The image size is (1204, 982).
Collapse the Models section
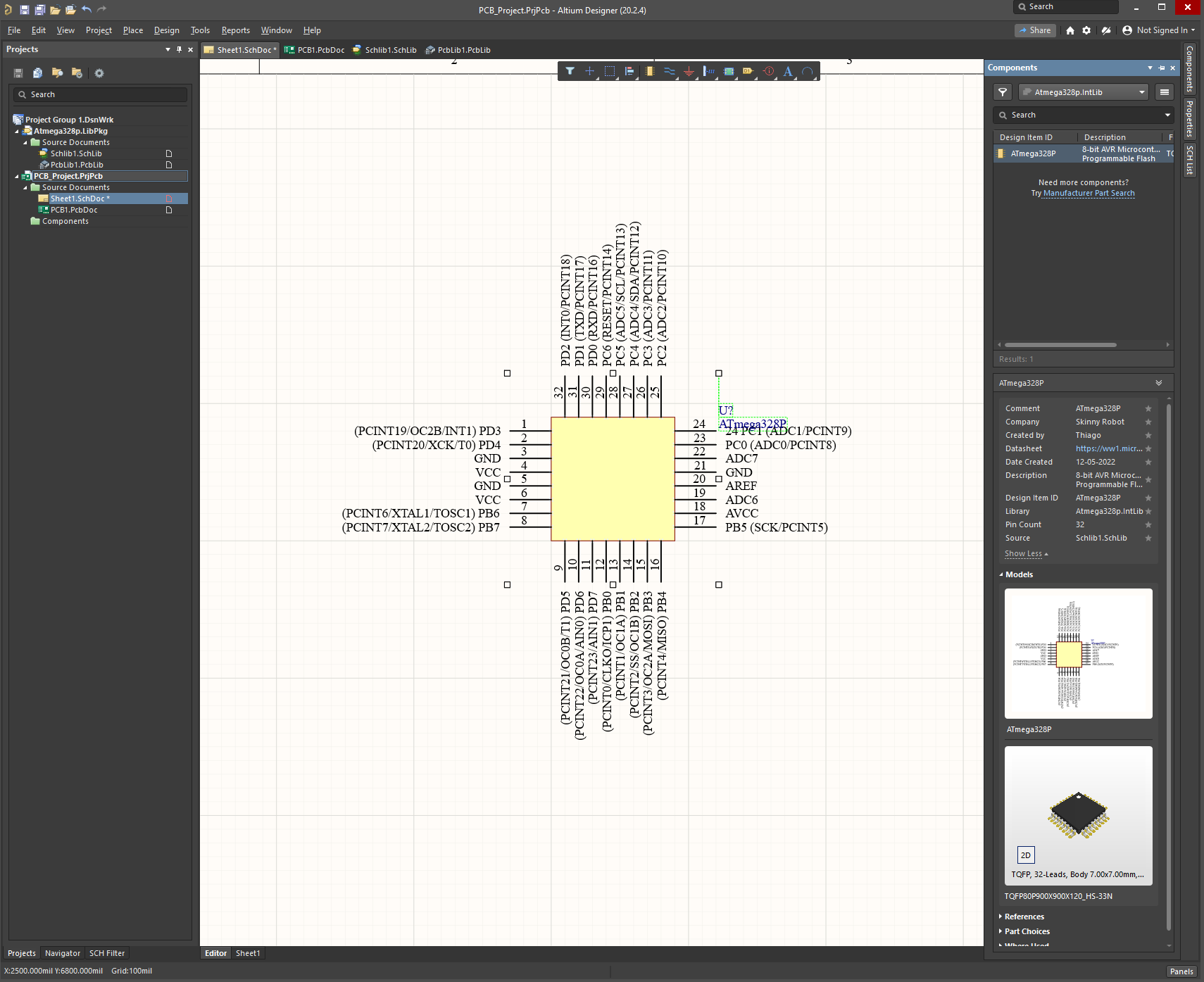coord(1001,574)
